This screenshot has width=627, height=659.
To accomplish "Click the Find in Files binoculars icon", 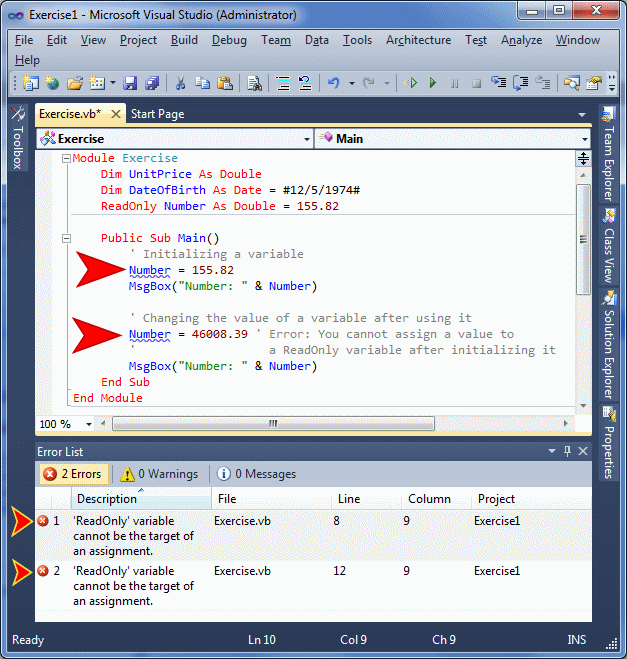I will pyautogui.click(x=254, y=83).
